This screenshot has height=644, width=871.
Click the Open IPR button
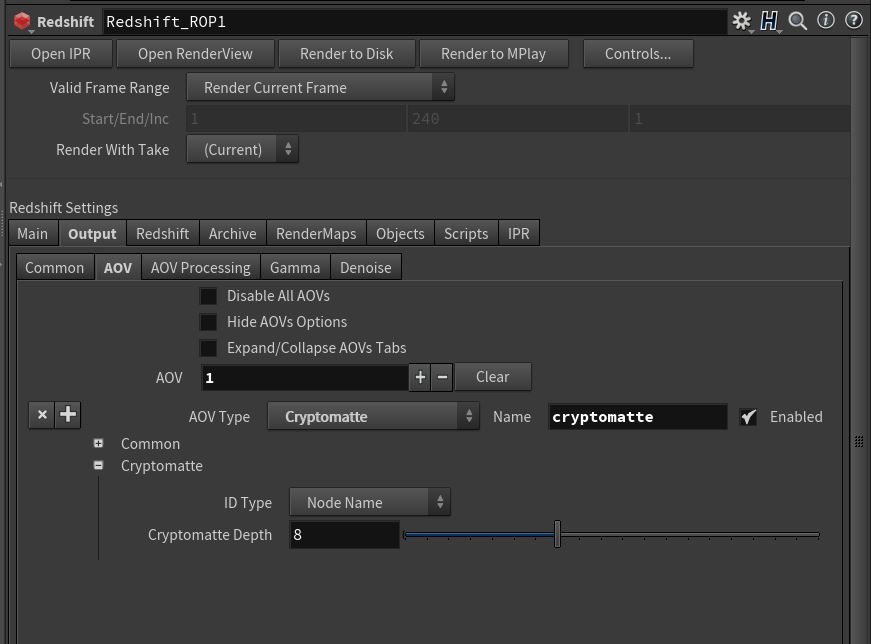pyautogui.click(x=61, y=53)
